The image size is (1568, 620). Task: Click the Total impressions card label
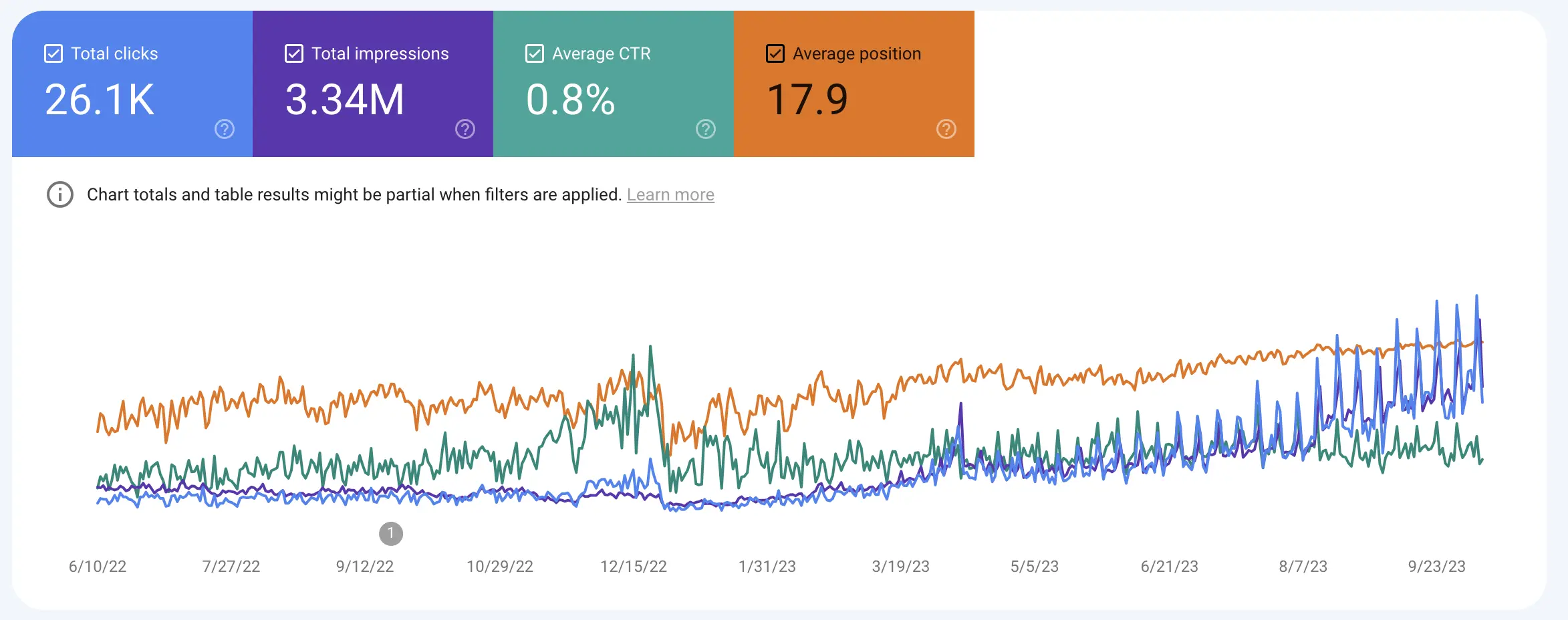point(380,53)
